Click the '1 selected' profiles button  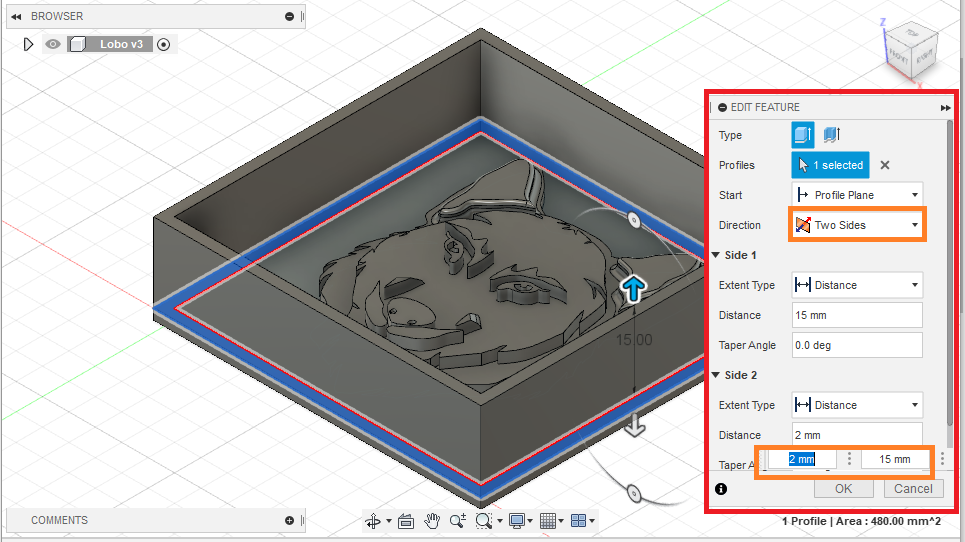tap(830, 165)
